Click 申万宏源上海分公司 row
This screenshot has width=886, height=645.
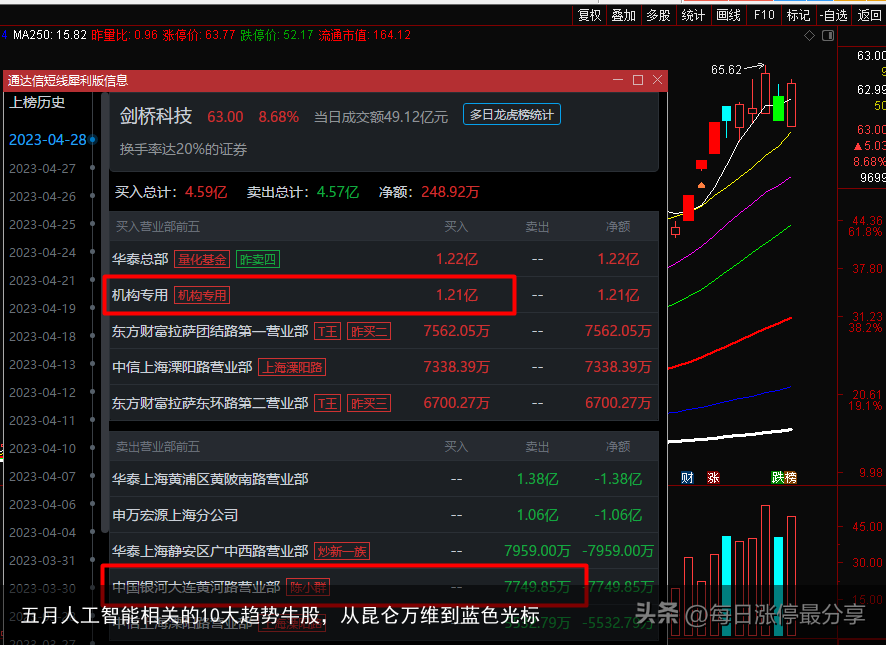pos(384,516)
